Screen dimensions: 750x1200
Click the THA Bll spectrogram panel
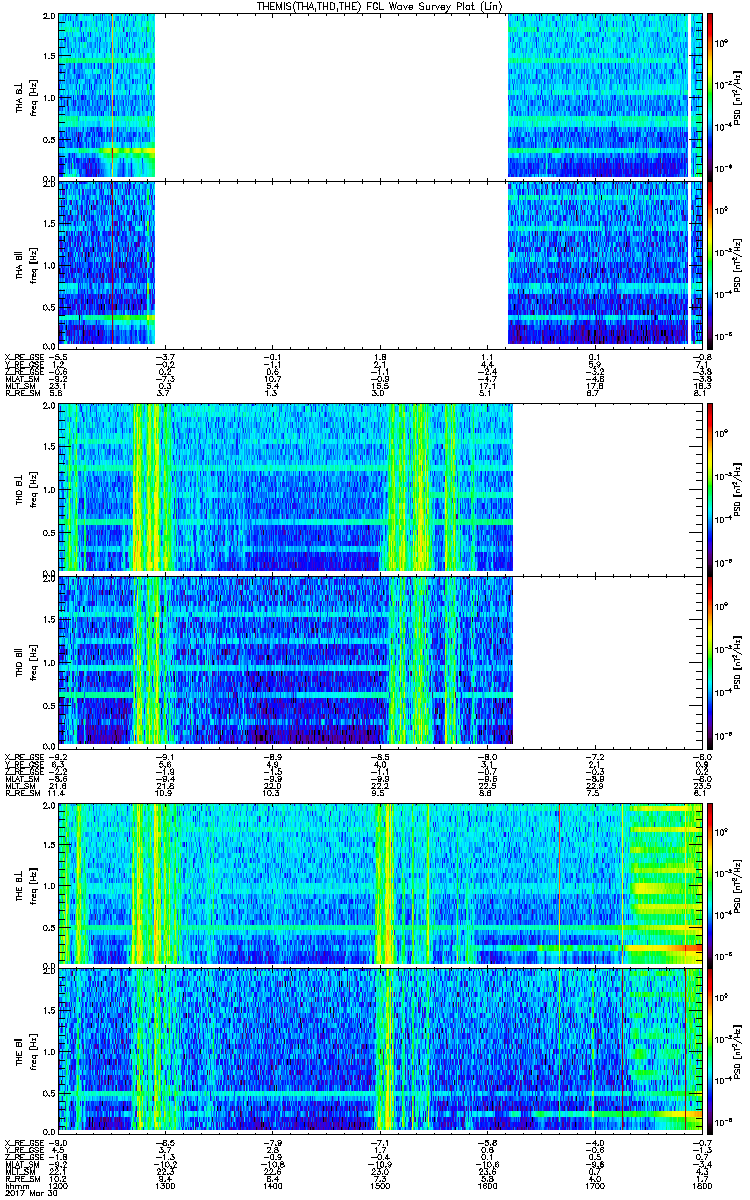(x=379, y=263)
